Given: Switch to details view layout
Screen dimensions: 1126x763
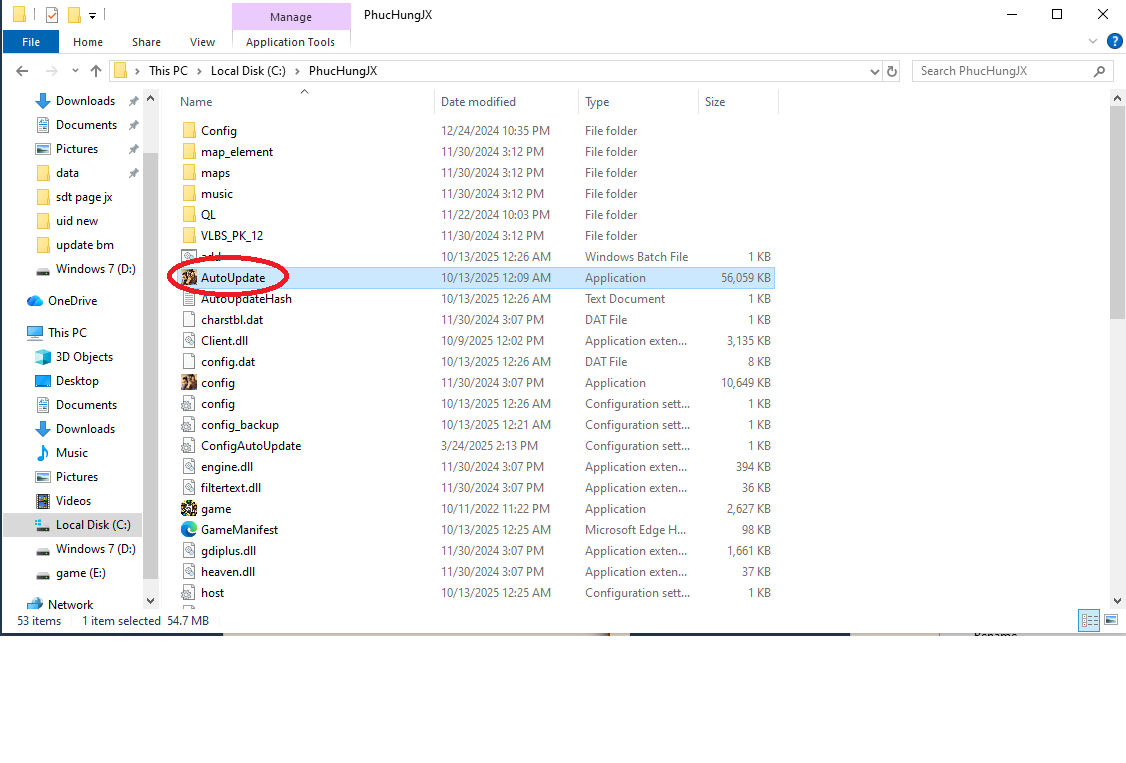Looking at the screenshot, I should (x=1089, y=621).
